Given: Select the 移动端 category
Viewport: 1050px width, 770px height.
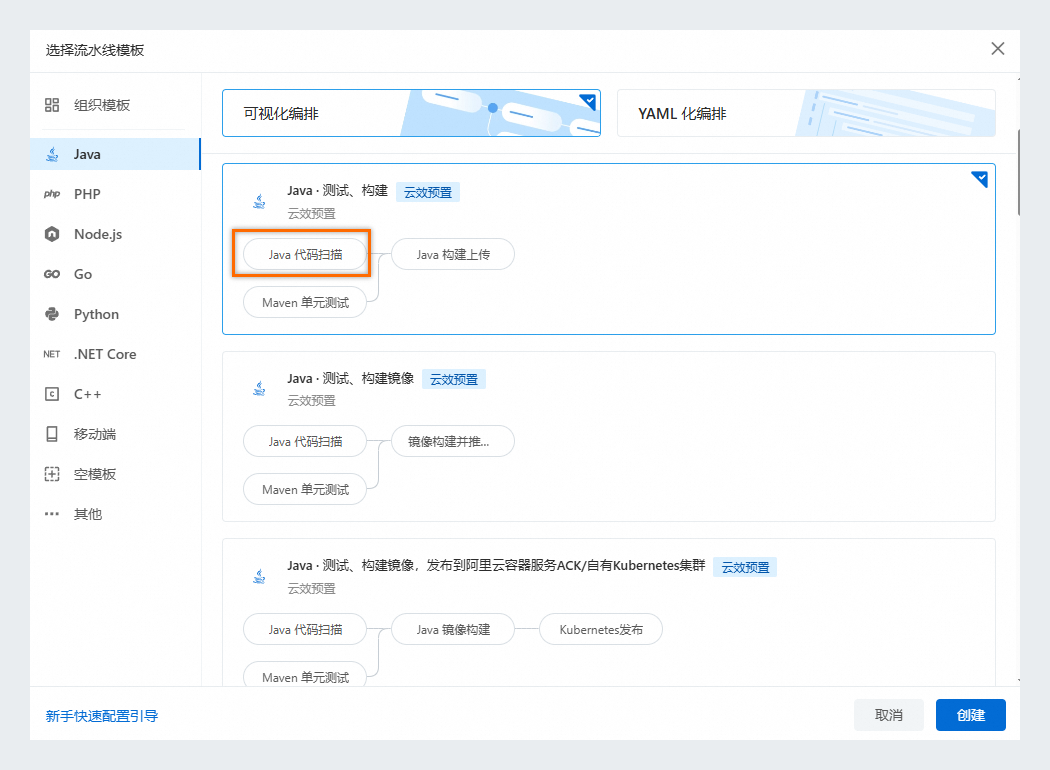Looking at the screenshot, I should click(115, 434).
